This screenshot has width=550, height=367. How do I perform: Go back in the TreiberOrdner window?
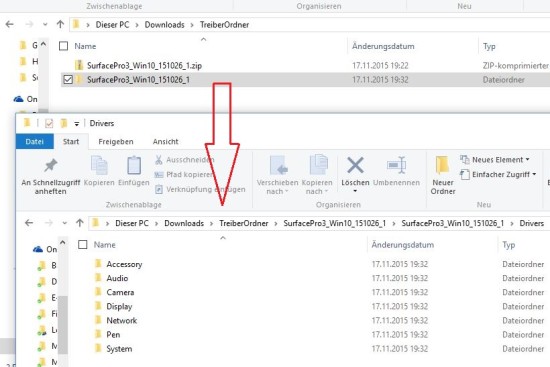point(10,24)
